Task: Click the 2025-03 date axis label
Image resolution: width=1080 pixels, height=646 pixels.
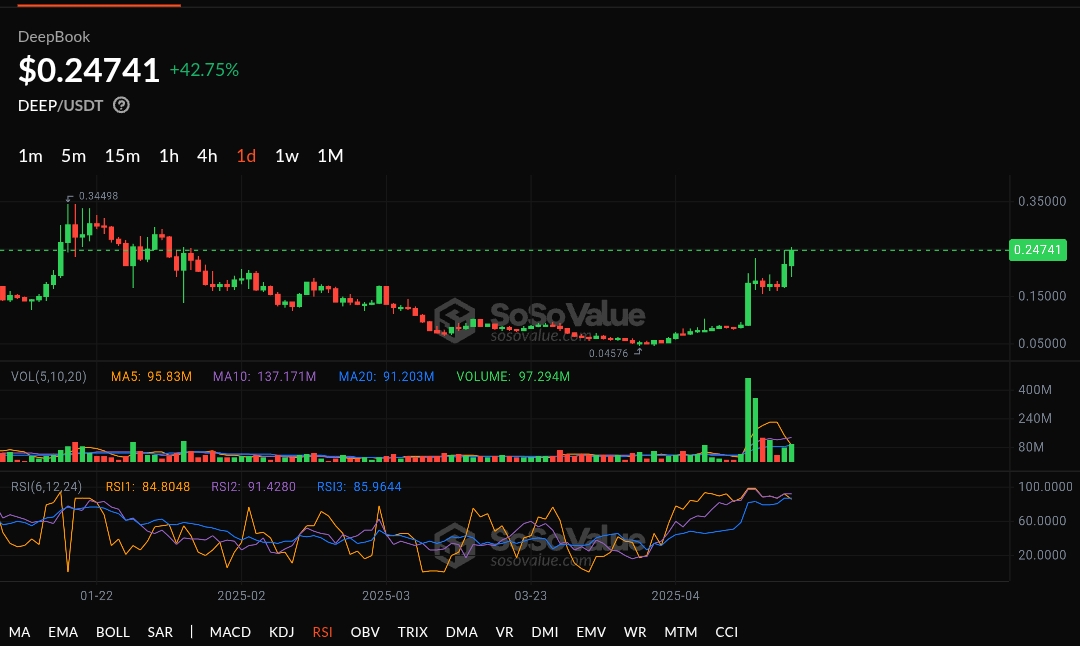Action: pyautogui.click(x=386, y=596)
